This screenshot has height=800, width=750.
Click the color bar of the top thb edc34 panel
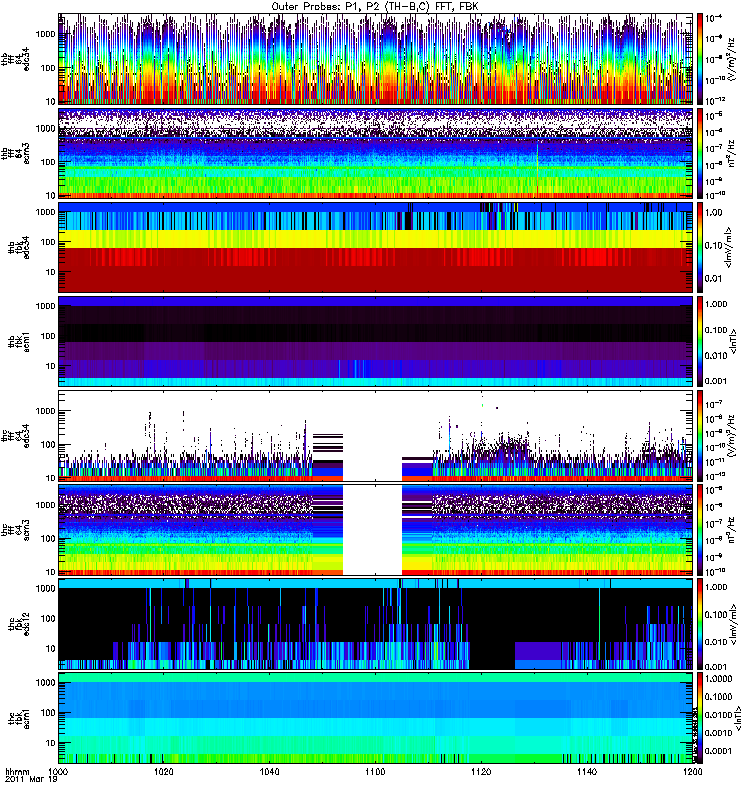701,59
